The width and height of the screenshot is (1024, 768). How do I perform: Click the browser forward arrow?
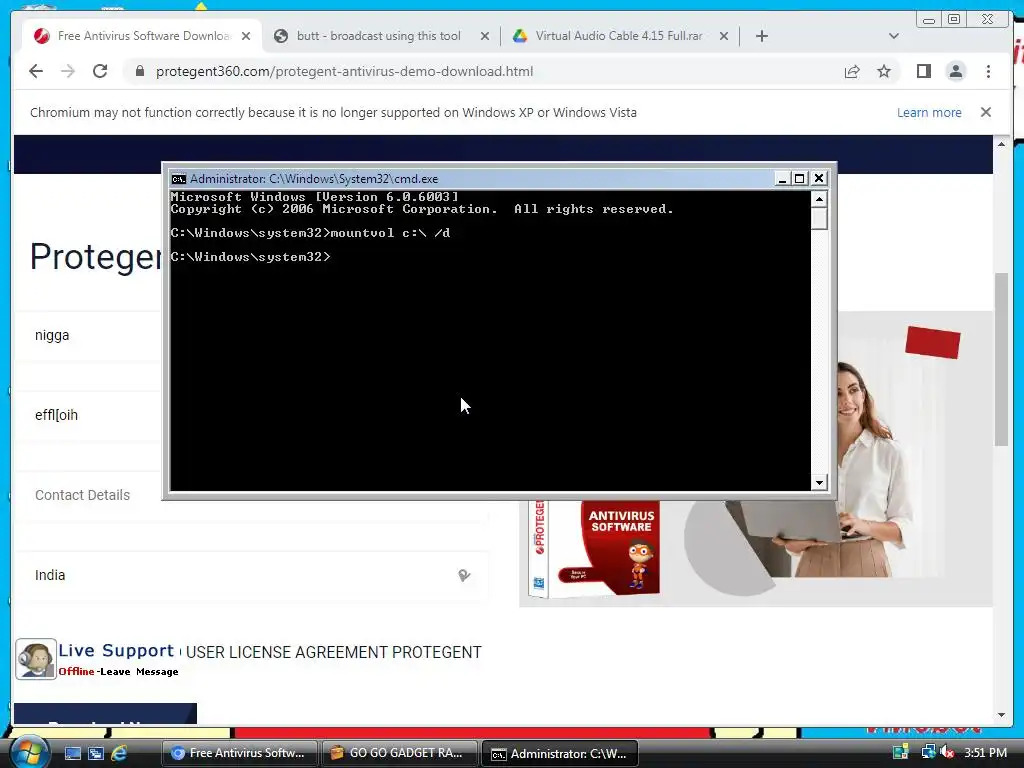pyautogui.click(x=68, y=71)
